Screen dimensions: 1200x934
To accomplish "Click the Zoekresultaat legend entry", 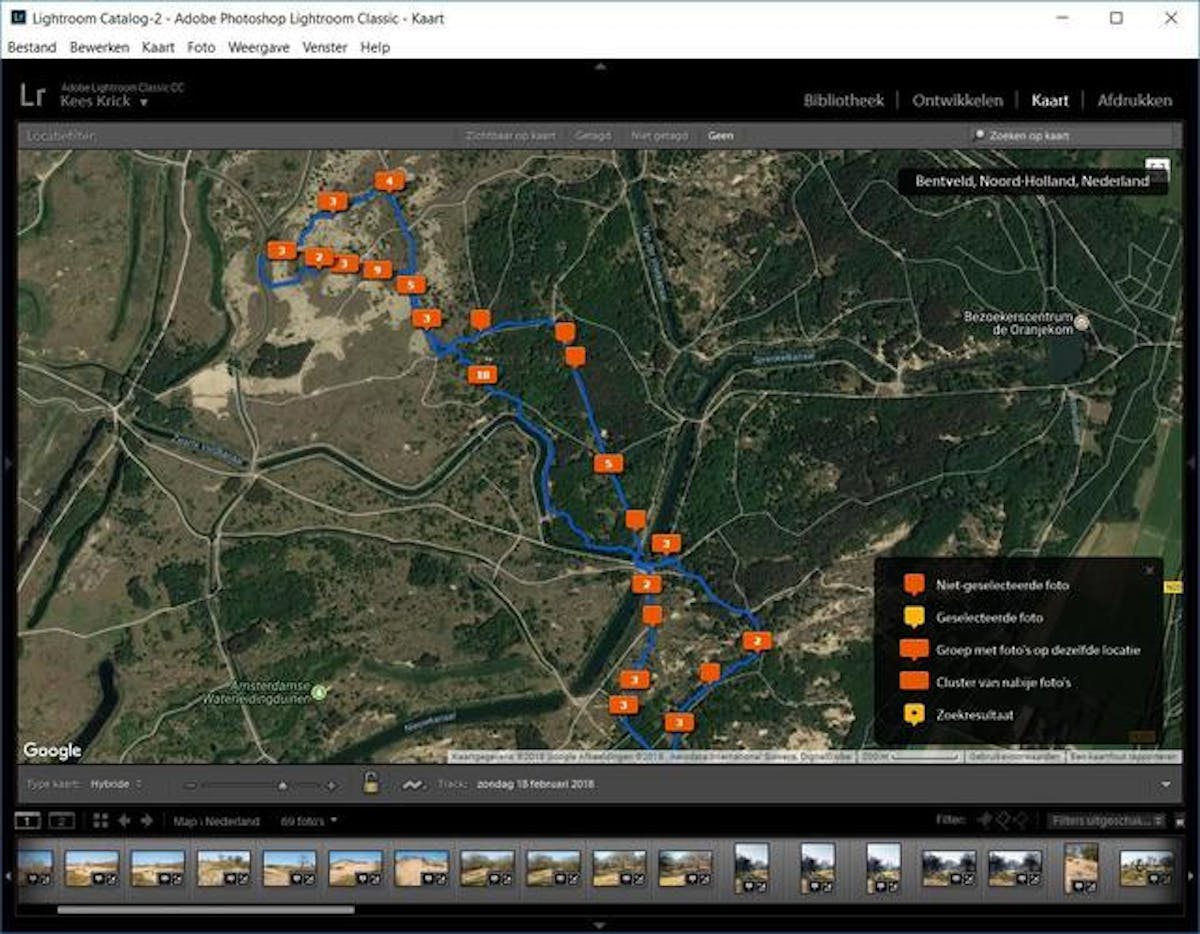I will click(x=975, y=715).
